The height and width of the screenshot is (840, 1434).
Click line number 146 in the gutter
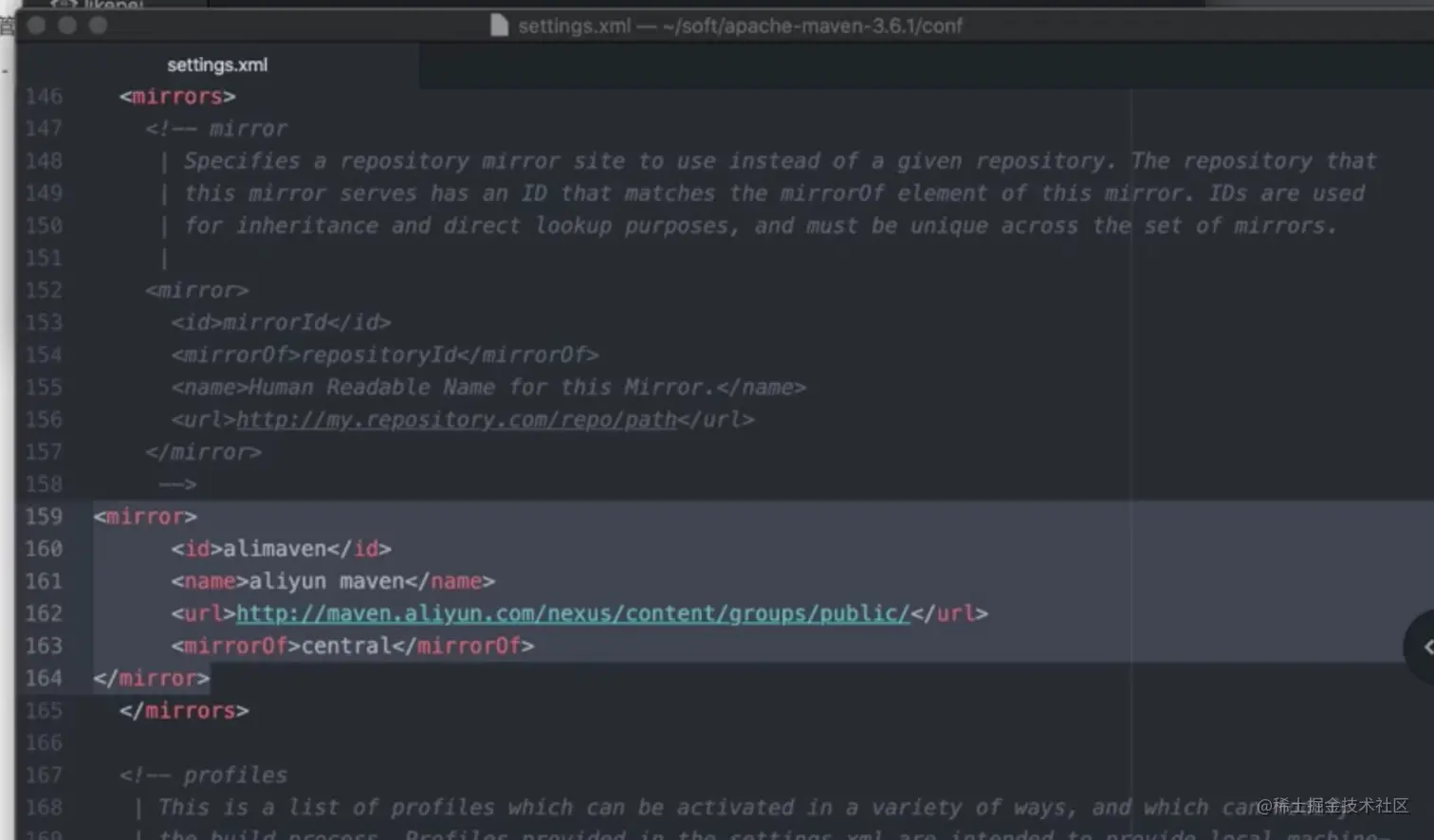point(44,97)
